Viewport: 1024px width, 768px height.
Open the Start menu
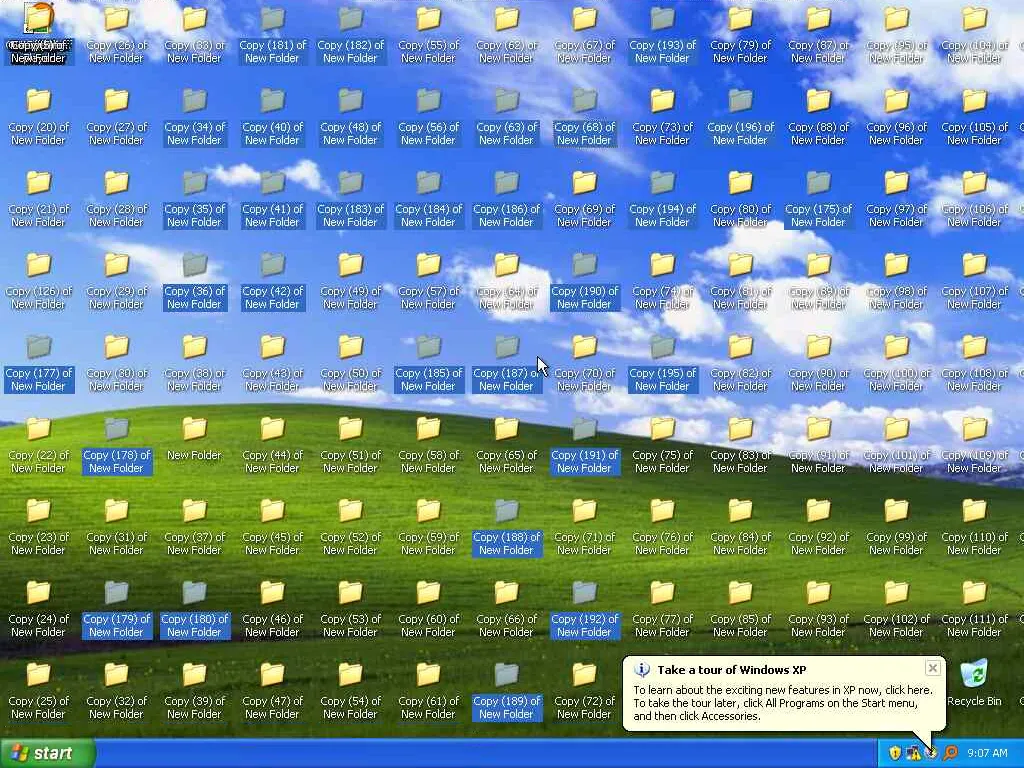(48, 753)
